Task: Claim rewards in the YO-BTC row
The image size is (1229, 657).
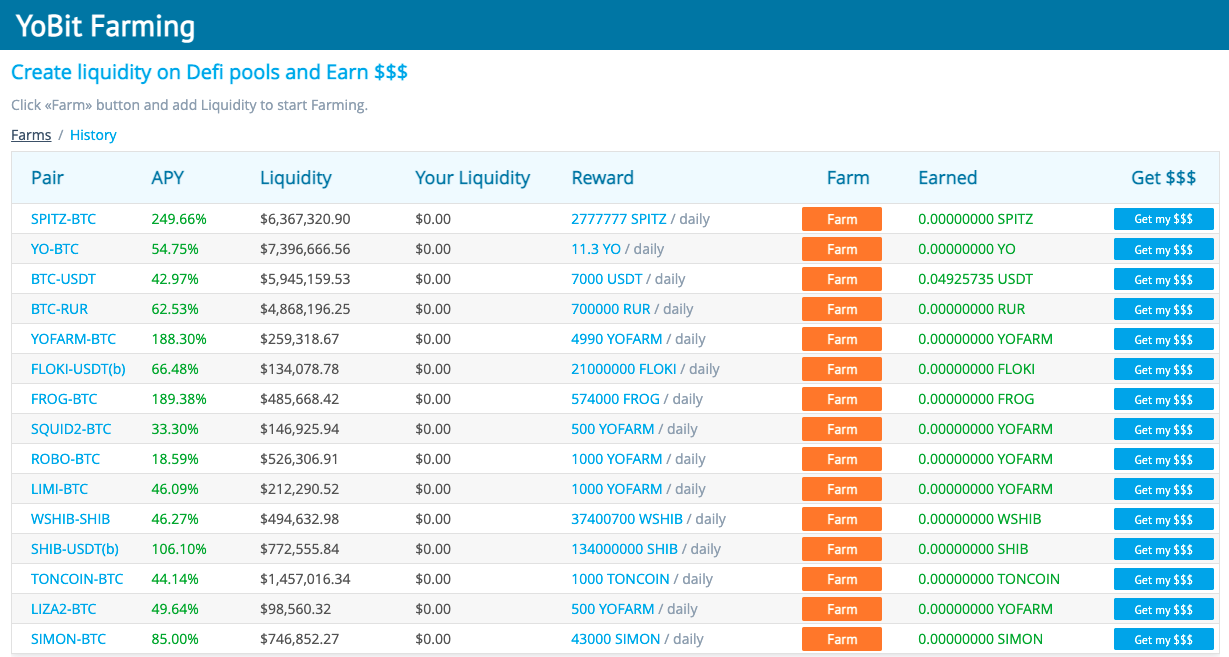Action: [x=1164, y=249]
